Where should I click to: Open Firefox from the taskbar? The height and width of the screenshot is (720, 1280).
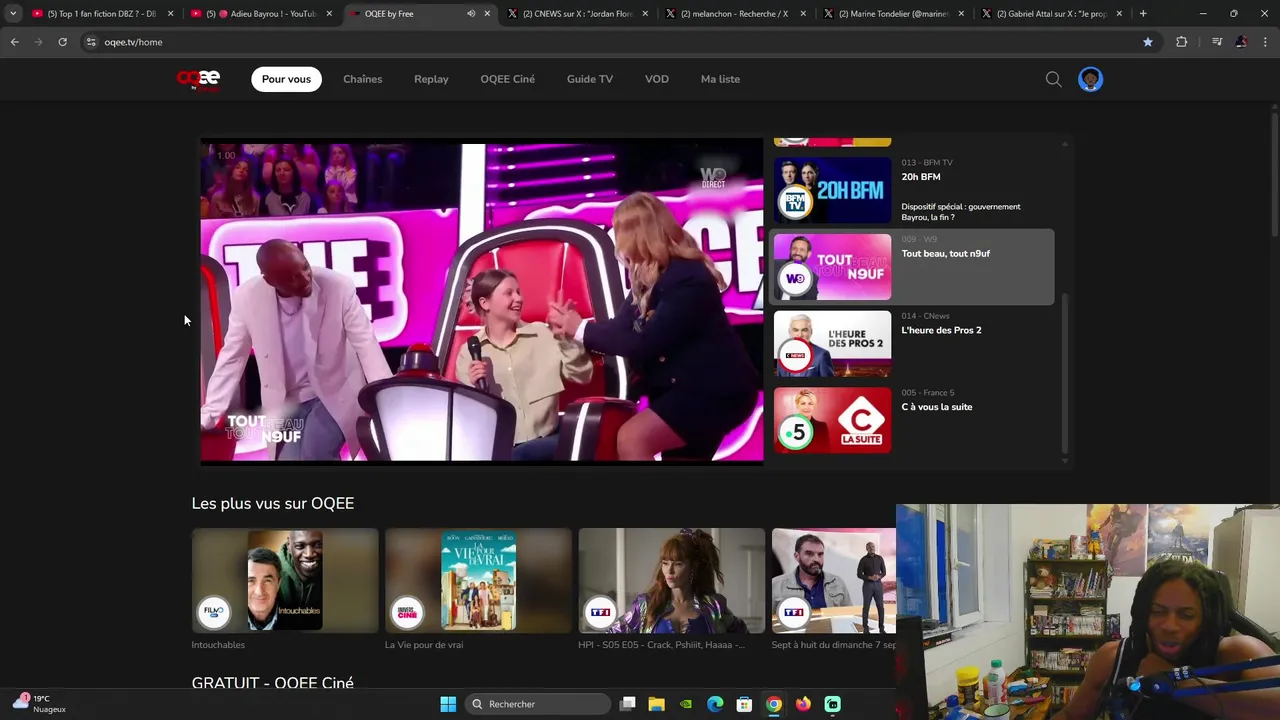point(803,704)
